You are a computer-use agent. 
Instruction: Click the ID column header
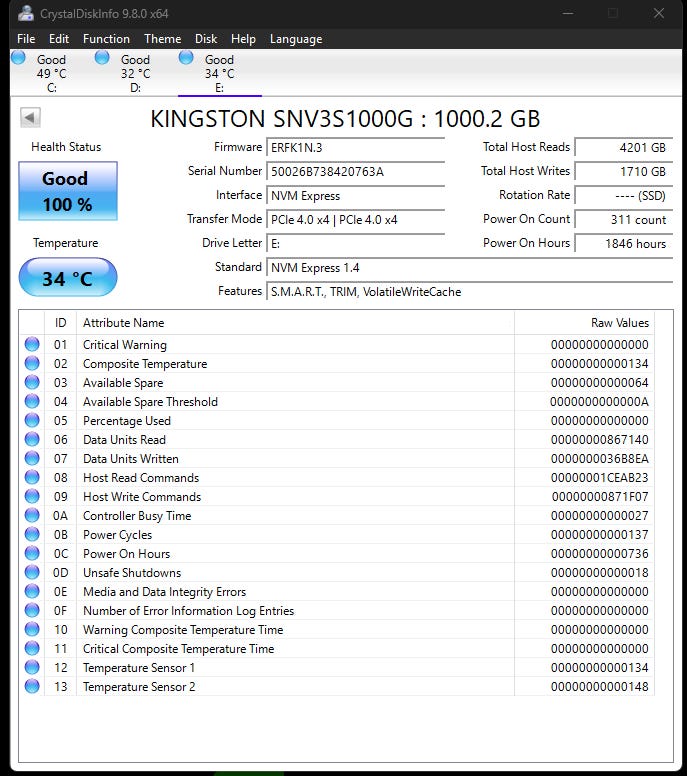[x=60, y=323]
